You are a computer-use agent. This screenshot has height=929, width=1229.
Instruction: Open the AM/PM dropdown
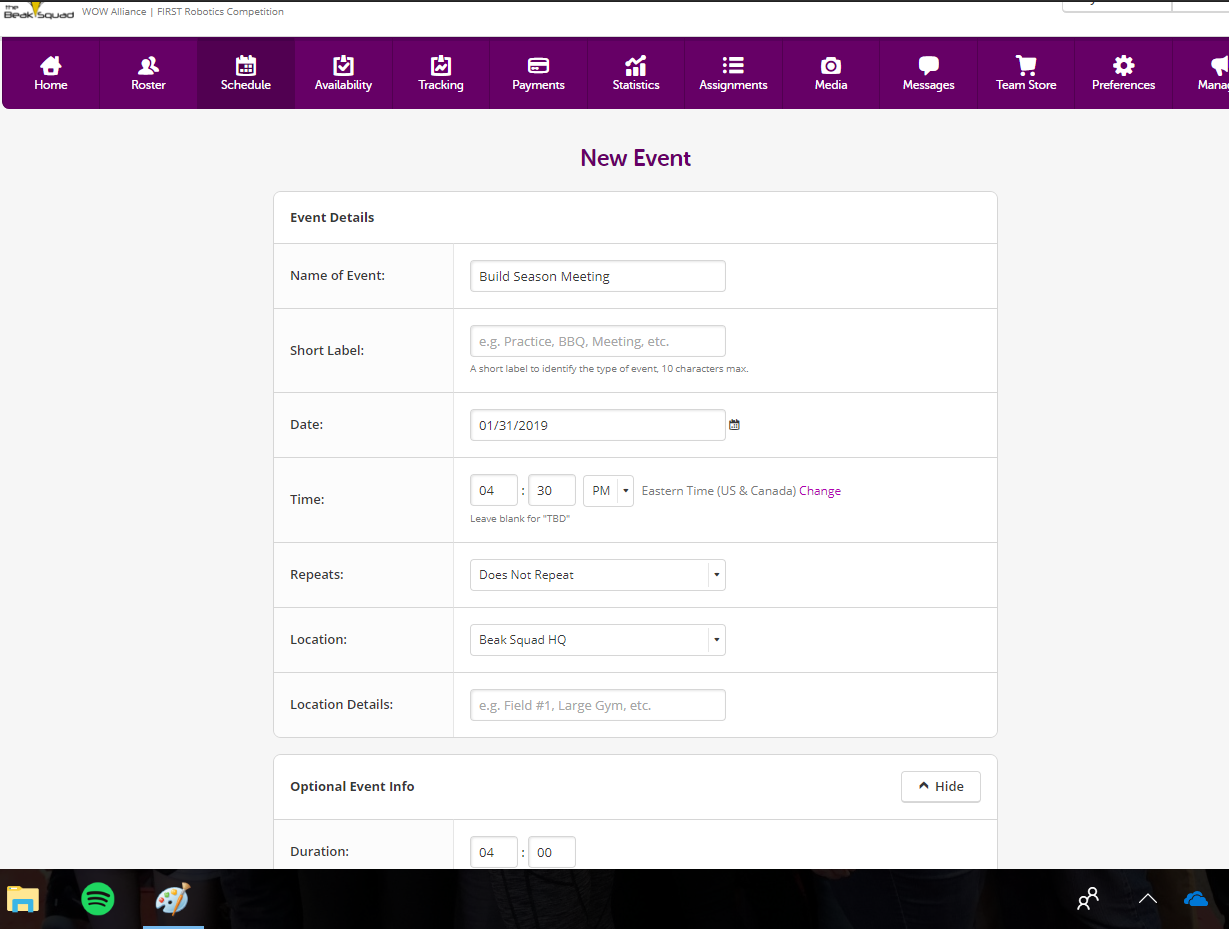click(608, 491)
